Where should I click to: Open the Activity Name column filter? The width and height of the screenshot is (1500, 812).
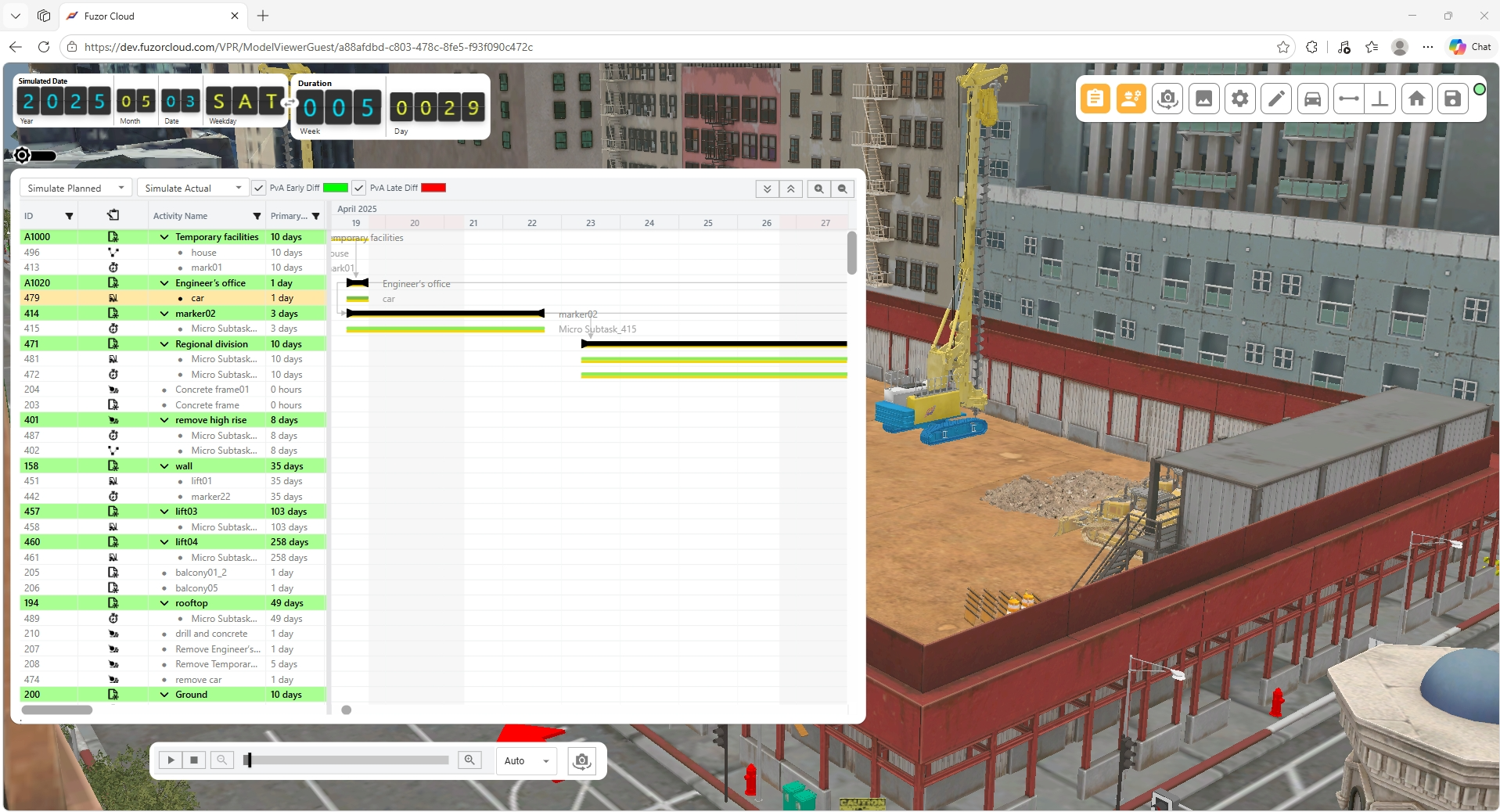pos(257,216)
